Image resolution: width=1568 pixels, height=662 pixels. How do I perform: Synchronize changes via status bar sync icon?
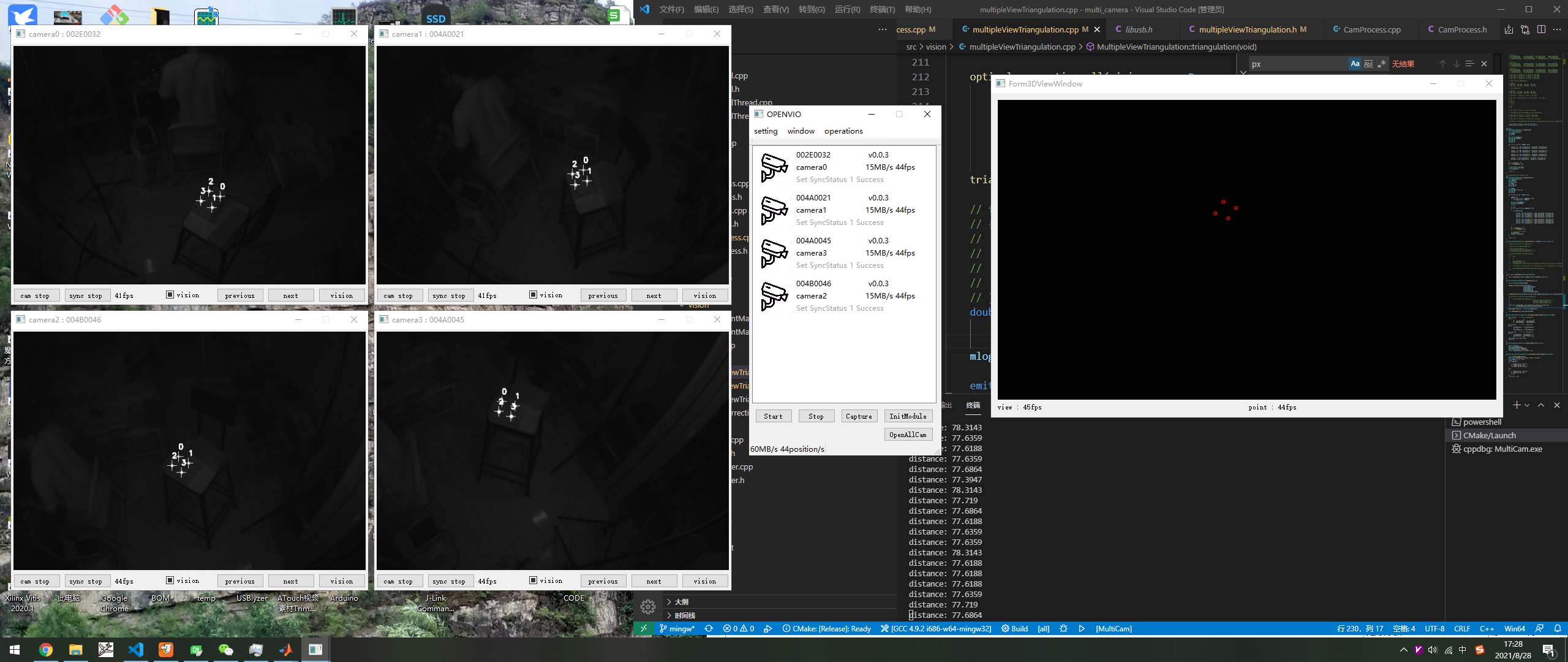[x=709, y=628]
